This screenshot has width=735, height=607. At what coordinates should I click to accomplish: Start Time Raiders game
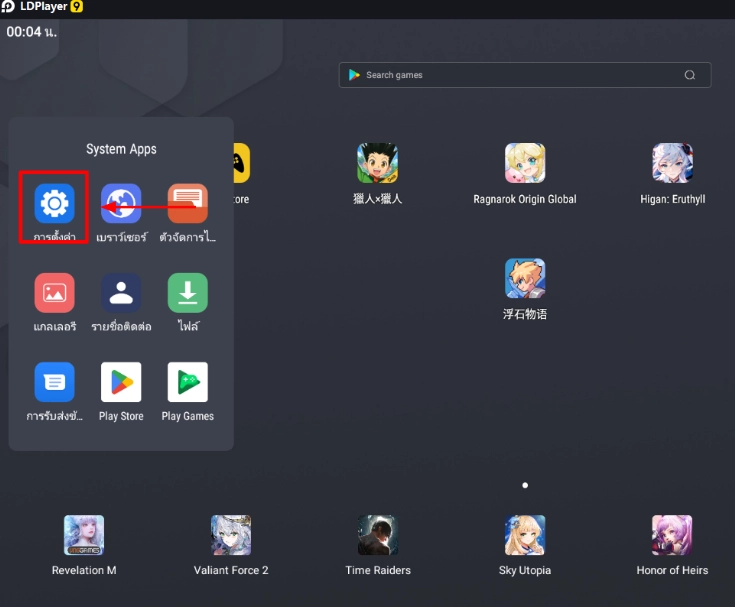(378, 535)
